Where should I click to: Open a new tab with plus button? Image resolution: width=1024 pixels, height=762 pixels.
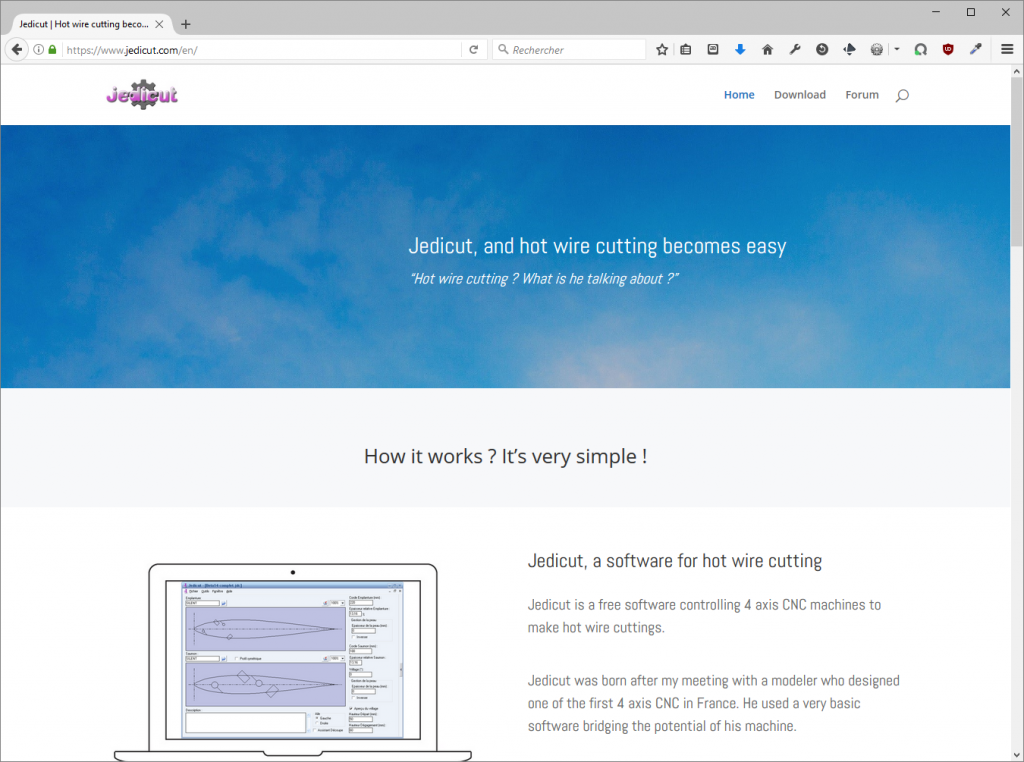[x=185, y=24]
